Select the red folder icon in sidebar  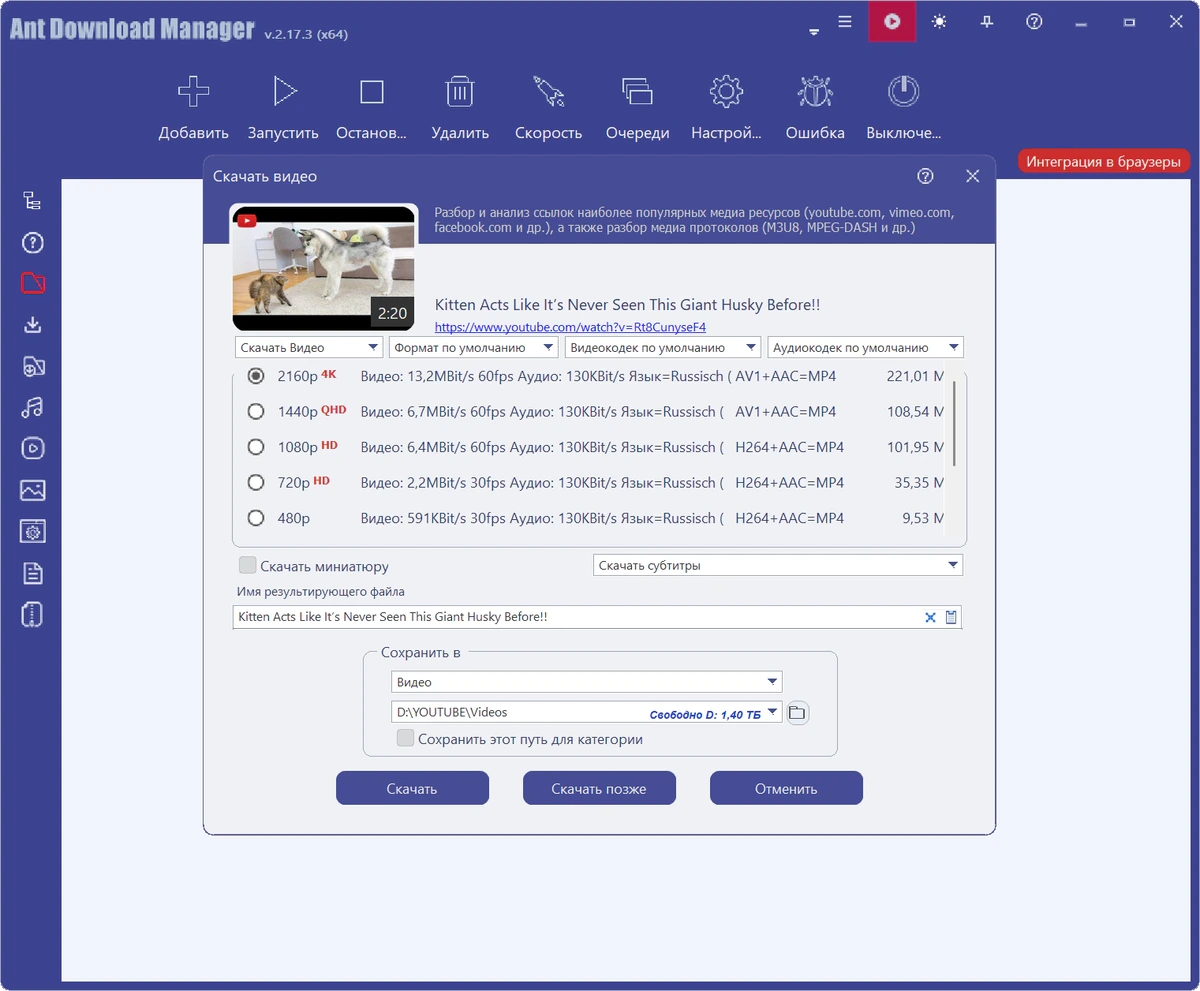(x=33, y=283)
